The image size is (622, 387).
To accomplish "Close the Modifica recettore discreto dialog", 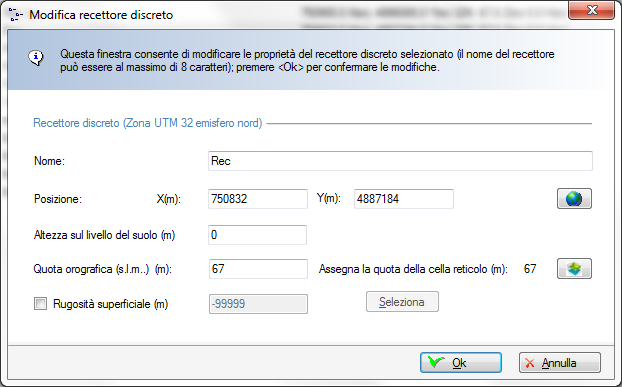I will pyautogui.click(x=591, y=10).
